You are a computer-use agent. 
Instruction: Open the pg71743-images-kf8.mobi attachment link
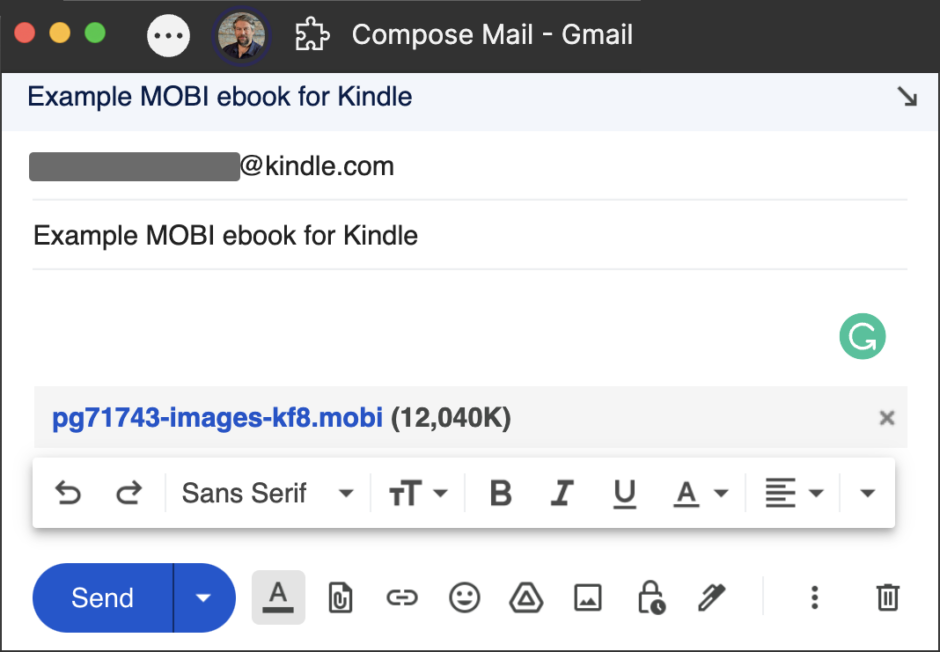216,418
